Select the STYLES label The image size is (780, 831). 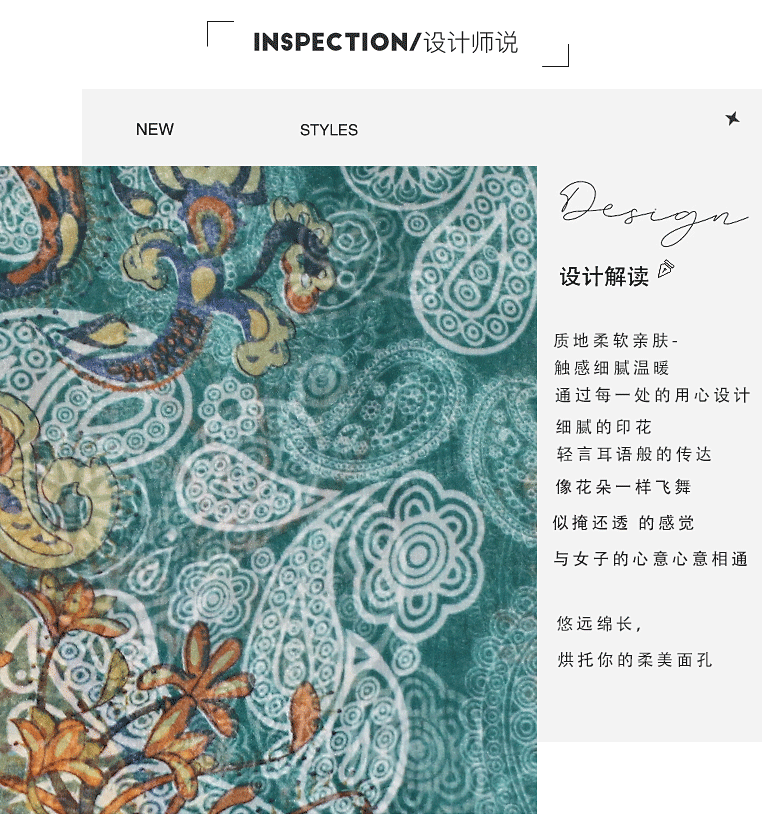click(329, 130)
